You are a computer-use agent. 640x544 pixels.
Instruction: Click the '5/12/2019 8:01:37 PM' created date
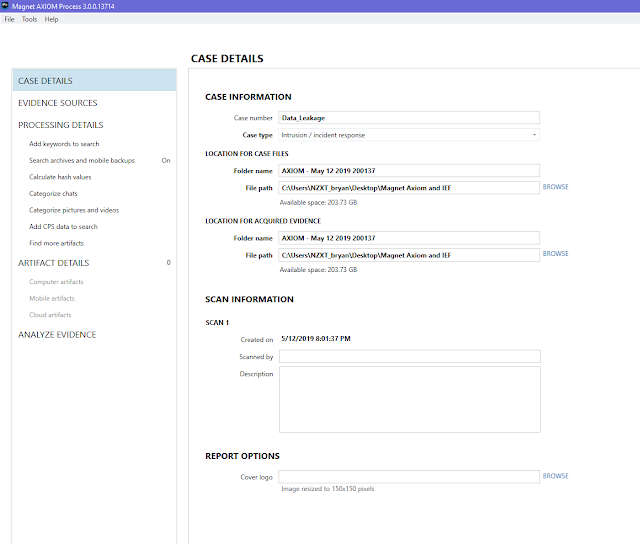[x=316, y=338]
